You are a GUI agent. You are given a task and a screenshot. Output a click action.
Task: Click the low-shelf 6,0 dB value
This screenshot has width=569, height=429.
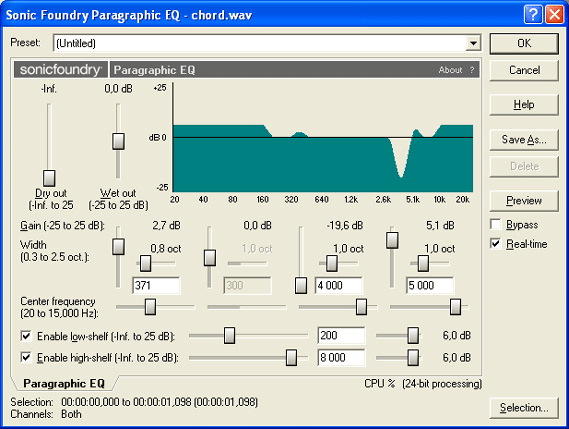point(457,335)
